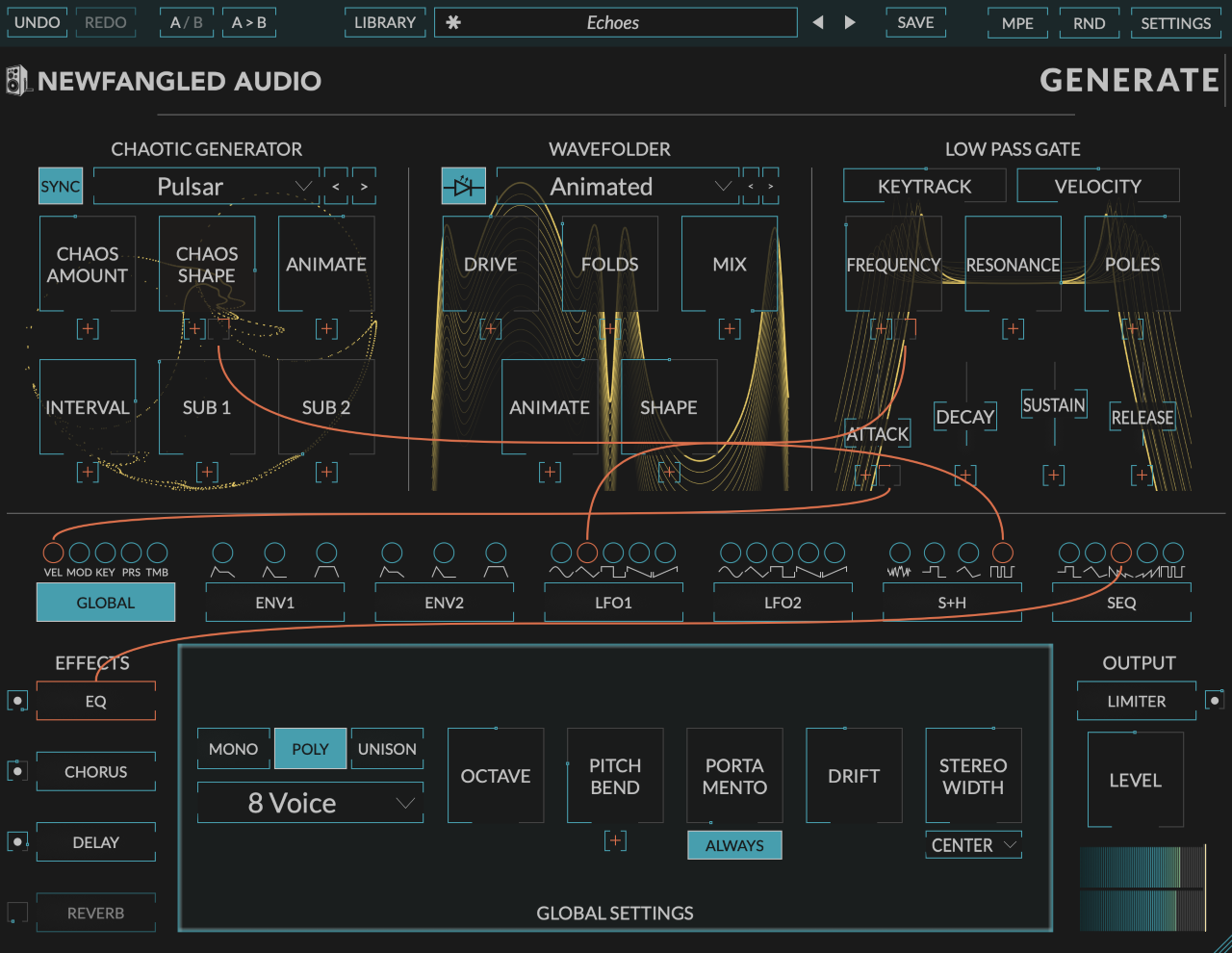
Task: Click the Echoes preset name field
Action: [x=615, y=22]
